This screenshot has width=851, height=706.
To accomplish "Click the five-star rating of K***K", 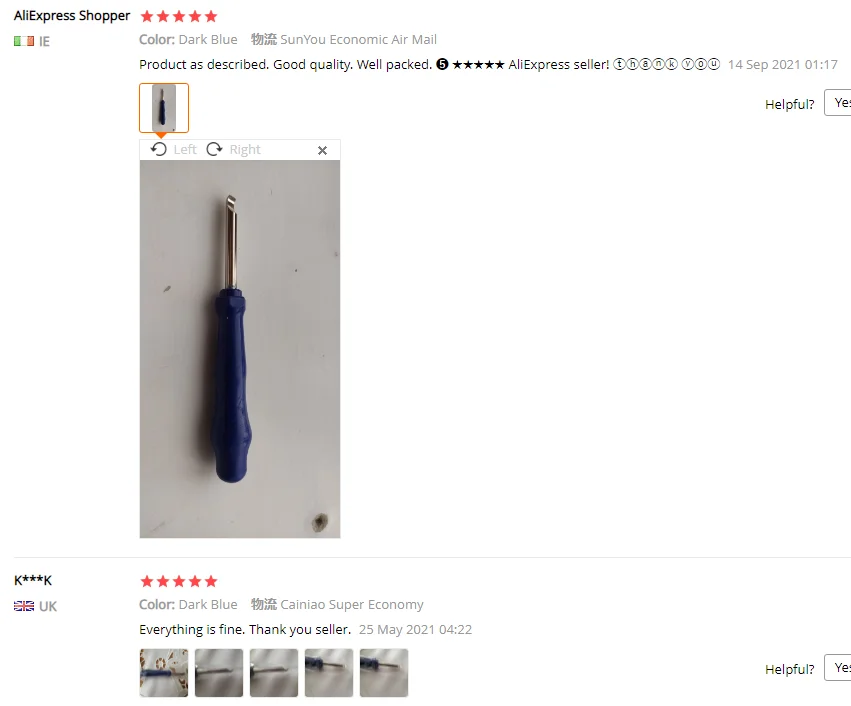I will (x=179, y=582).
